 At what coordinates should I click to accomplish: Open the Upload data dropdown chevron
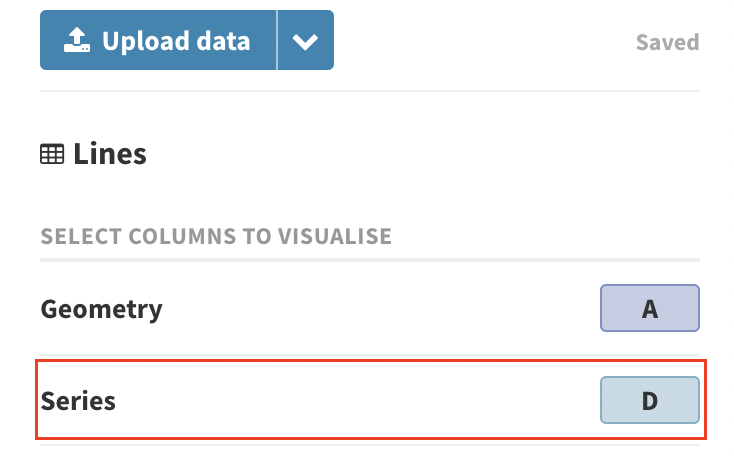[305, 40]
